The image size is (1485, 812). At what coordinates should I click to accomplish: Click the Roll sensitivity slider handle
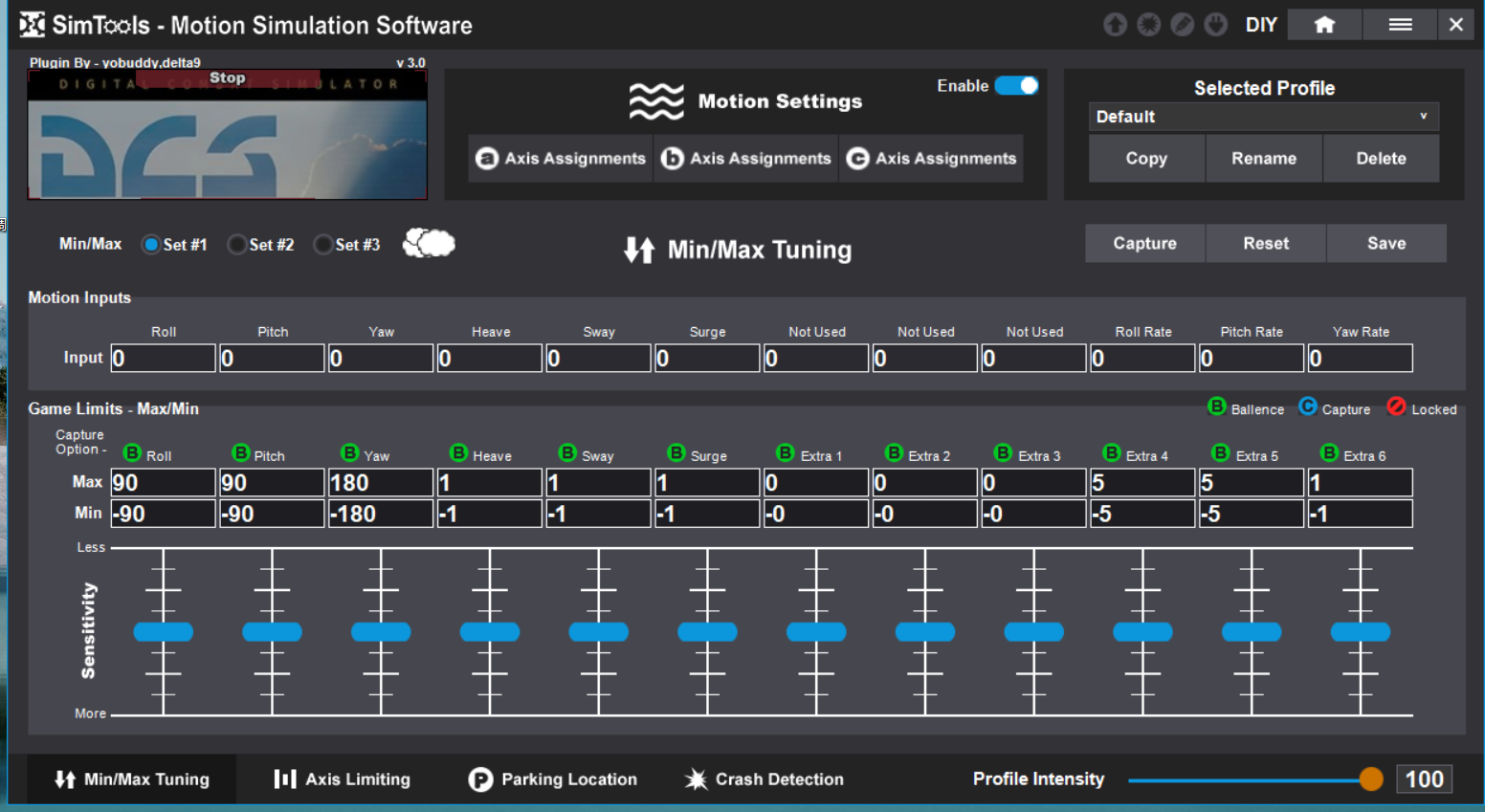click(164, 631)
